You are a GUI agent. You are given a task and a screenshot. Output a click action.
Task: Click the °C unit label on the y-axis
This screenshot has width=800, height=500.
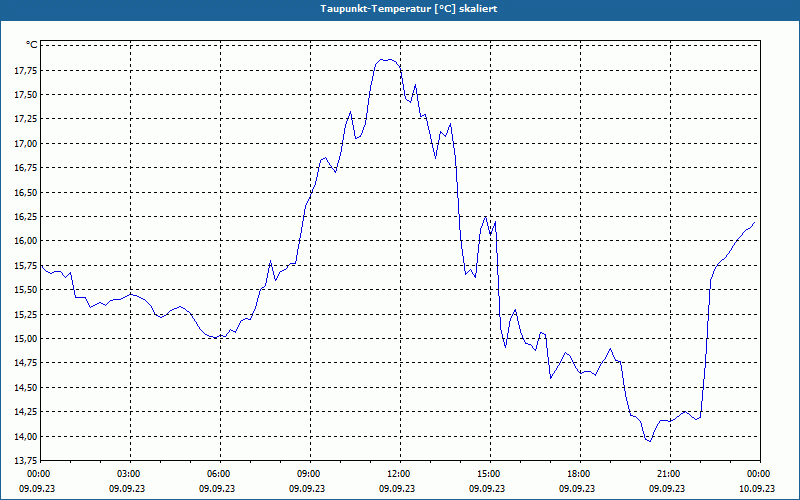32,45
